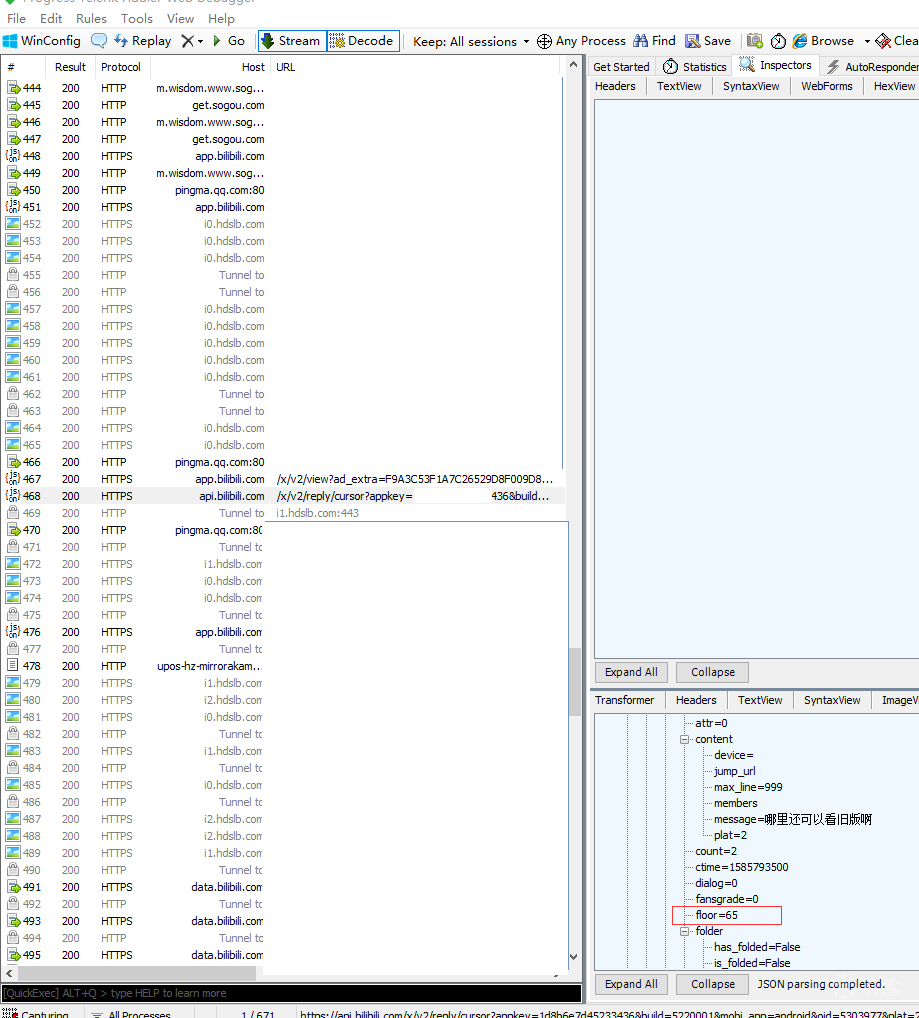Click the Remove sessions X icon
919x1018 pixels.
(188, 41)
